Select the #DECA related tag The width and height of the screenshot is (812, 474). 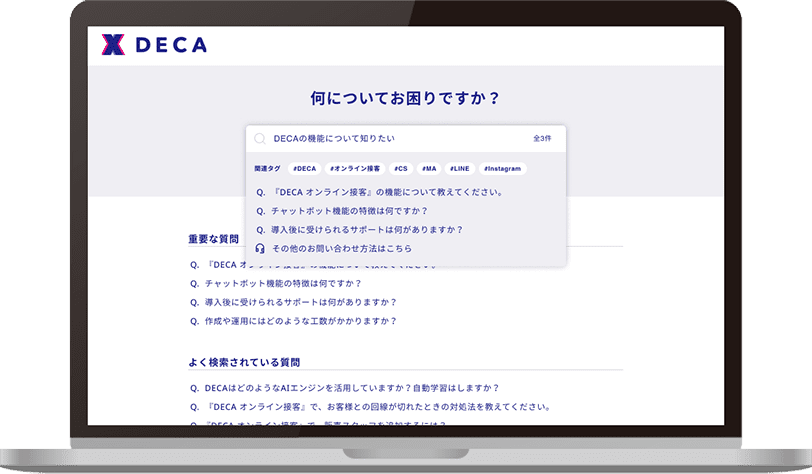[304, 169]
